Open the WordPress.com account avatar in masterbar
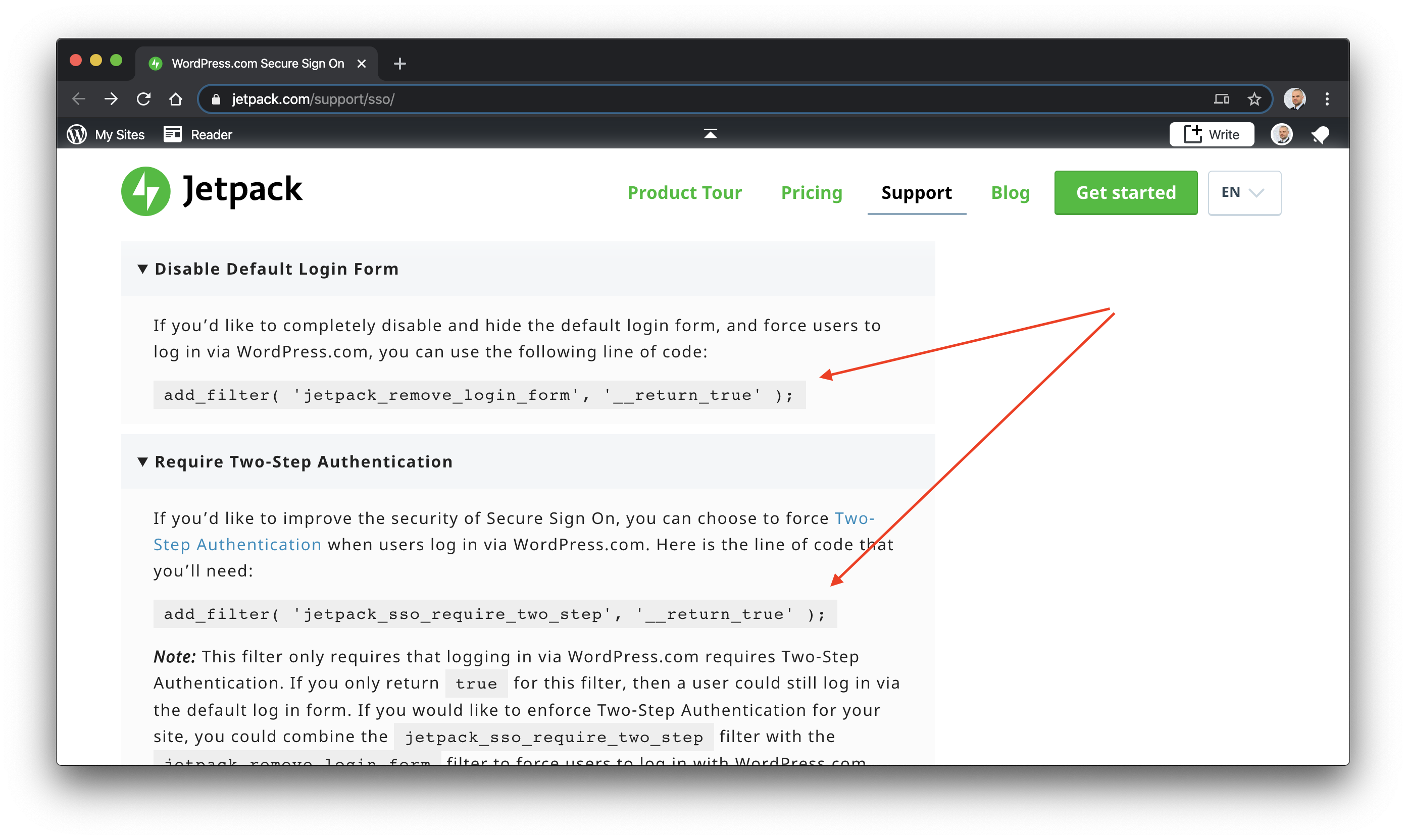The image size is (1406, 840). (1281, 134)
